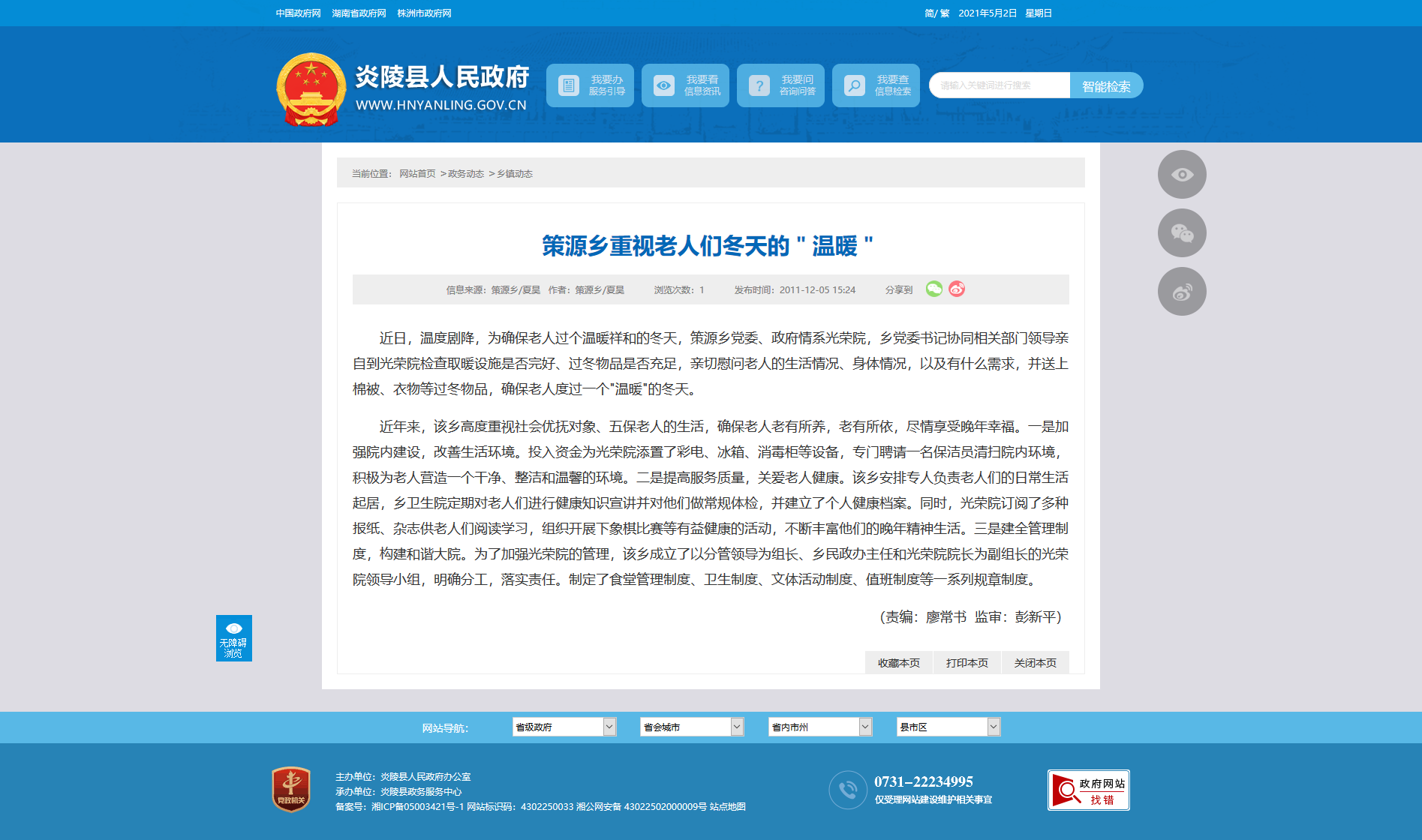Click the 智能检索 search button
The image size is (1422, 840).
(1106, 86)
